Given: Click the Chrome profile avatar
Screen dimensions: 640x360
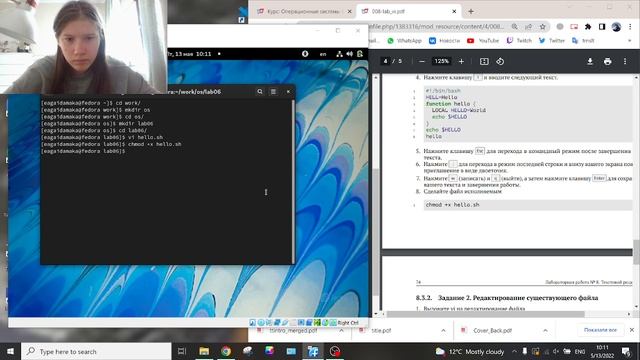Looking at the screenshot, I should point(616,27).
